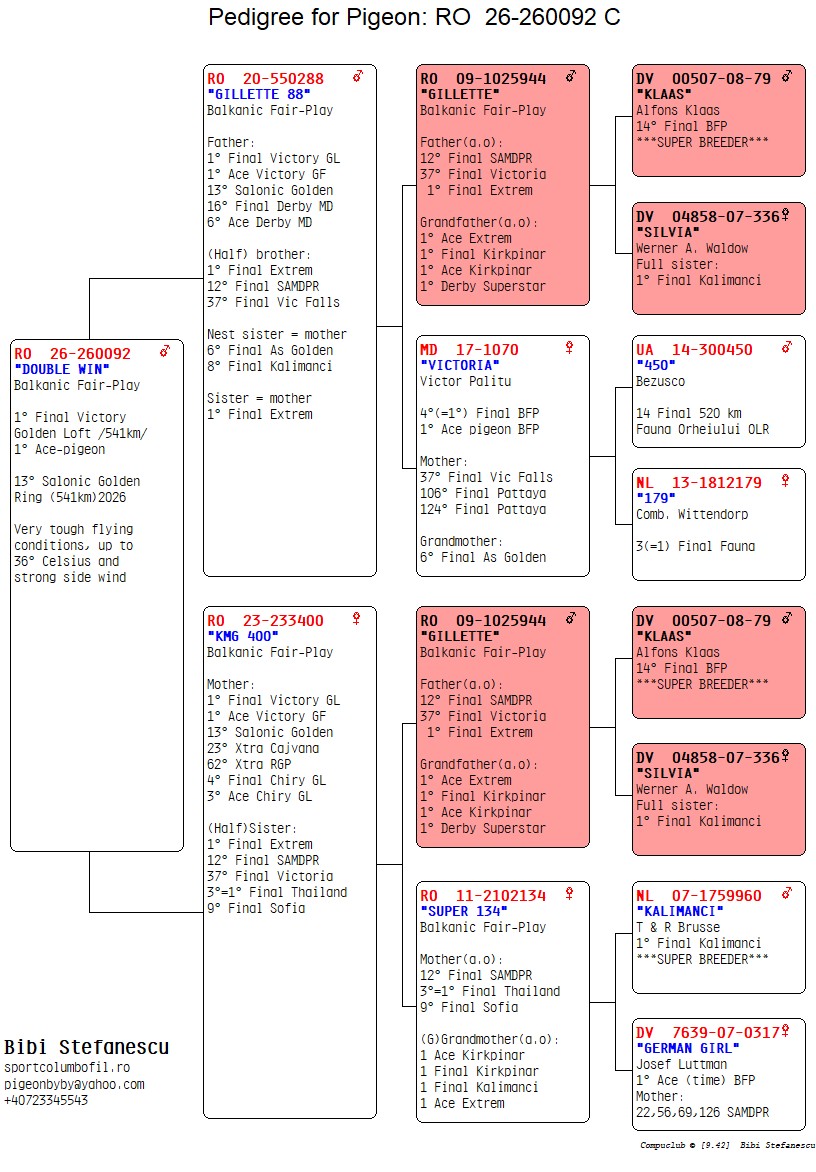The height and width of the screenshot is (1172, 816).
Task: Click the ring number "DV 7639-07-0317"
Action: (708, 1033)
